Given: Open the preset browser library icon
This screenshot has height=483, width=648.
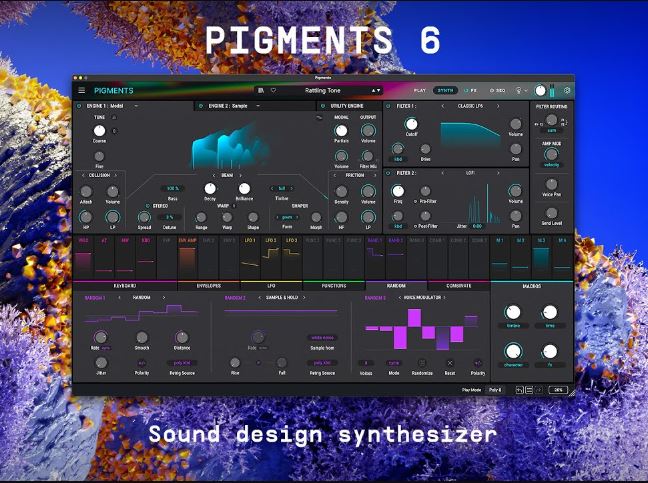Looking at the screenshot, I should [x=261, y=90].
